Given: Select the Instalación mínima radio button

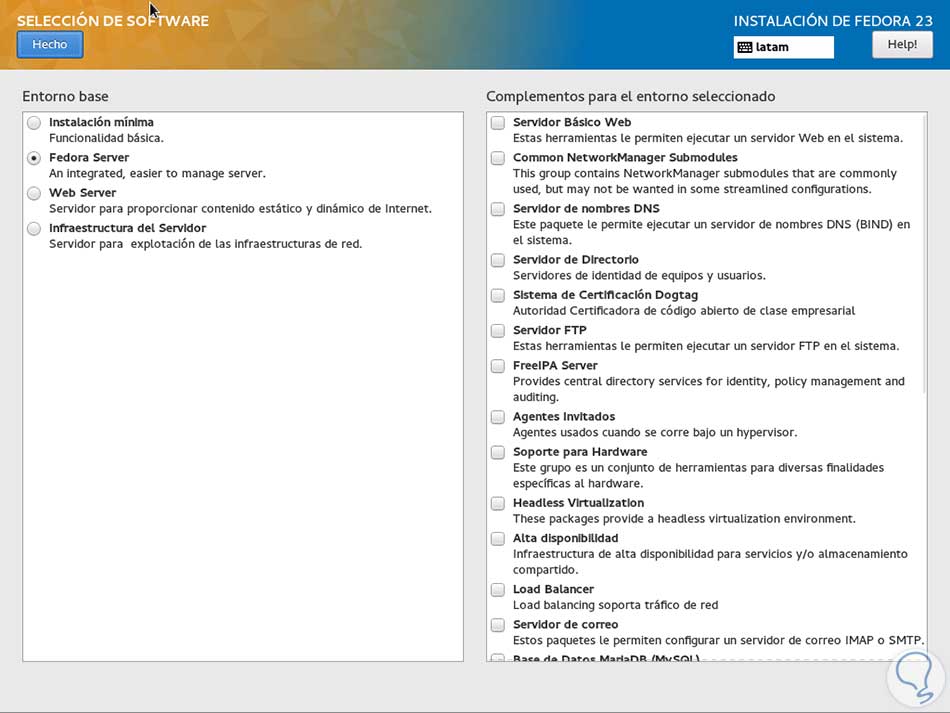Looking at the screenshot, I should click(x=34, y=122).
